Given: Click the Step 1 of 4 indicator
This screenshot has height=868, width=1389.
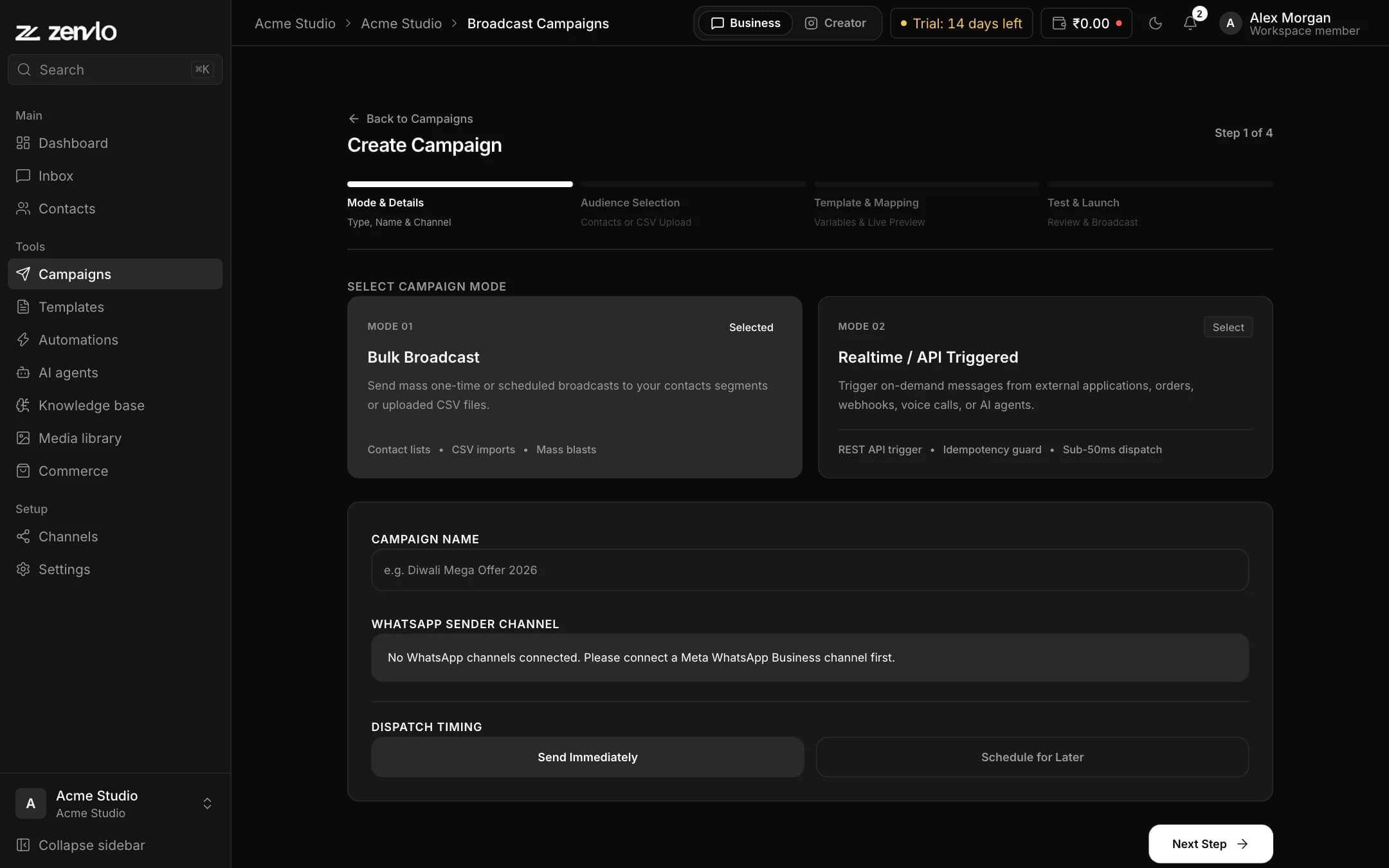Looking at the screenshot, I should [x=1243, y=132].
